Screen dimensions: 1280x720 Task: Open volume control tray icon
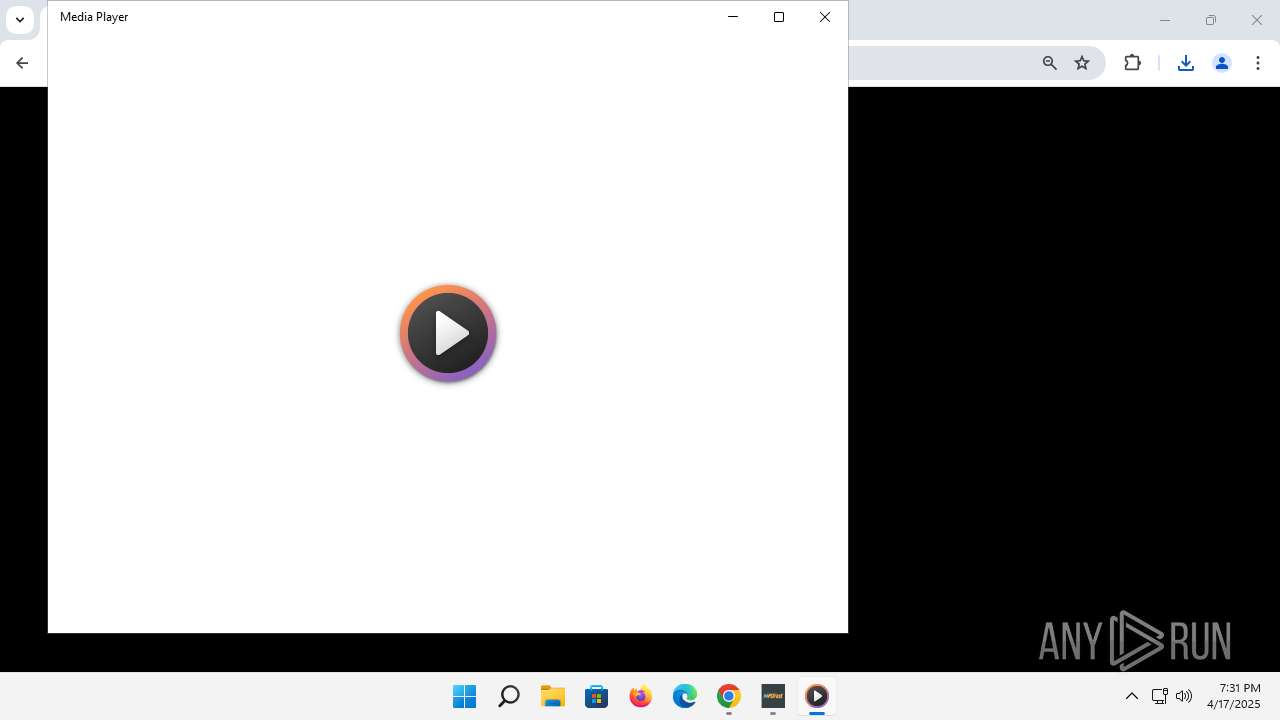point(1184,696)
